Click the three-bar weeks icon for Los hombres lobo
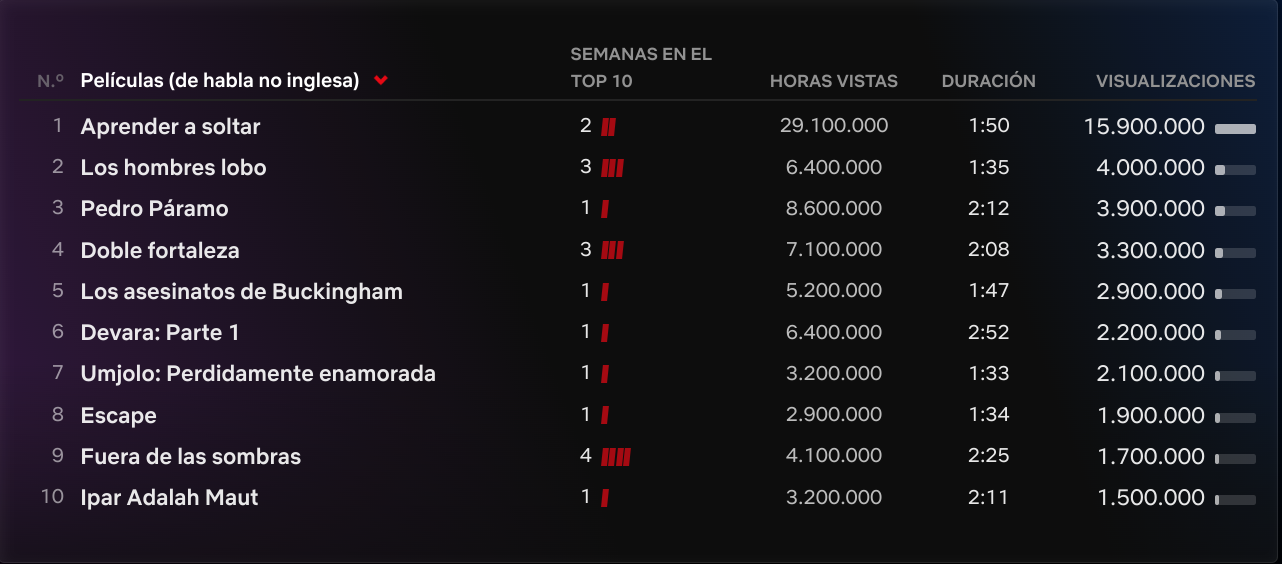This screenshot has height=564, width=1282. click(x=612, y=168)
